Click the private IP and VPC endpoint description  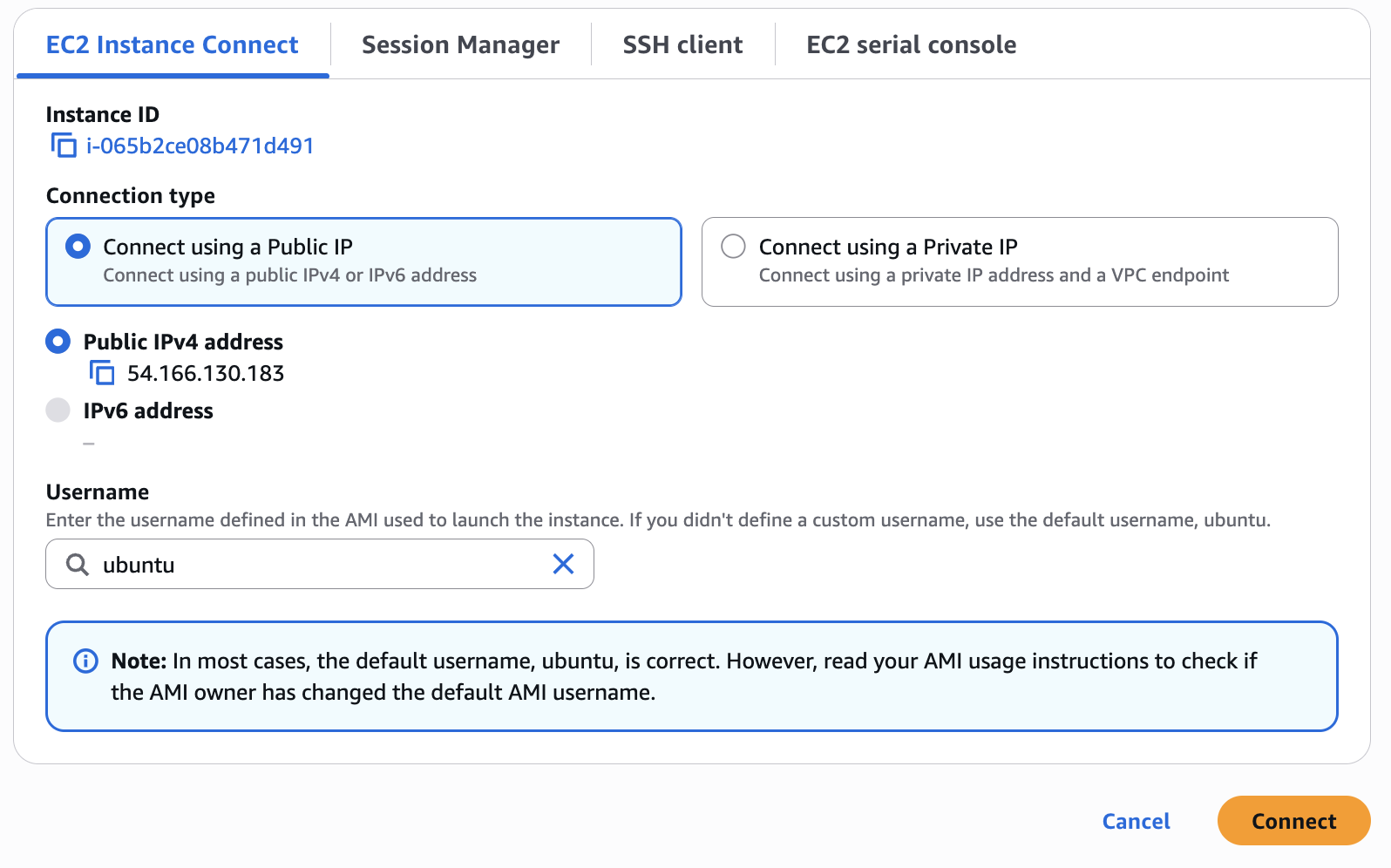993,275
